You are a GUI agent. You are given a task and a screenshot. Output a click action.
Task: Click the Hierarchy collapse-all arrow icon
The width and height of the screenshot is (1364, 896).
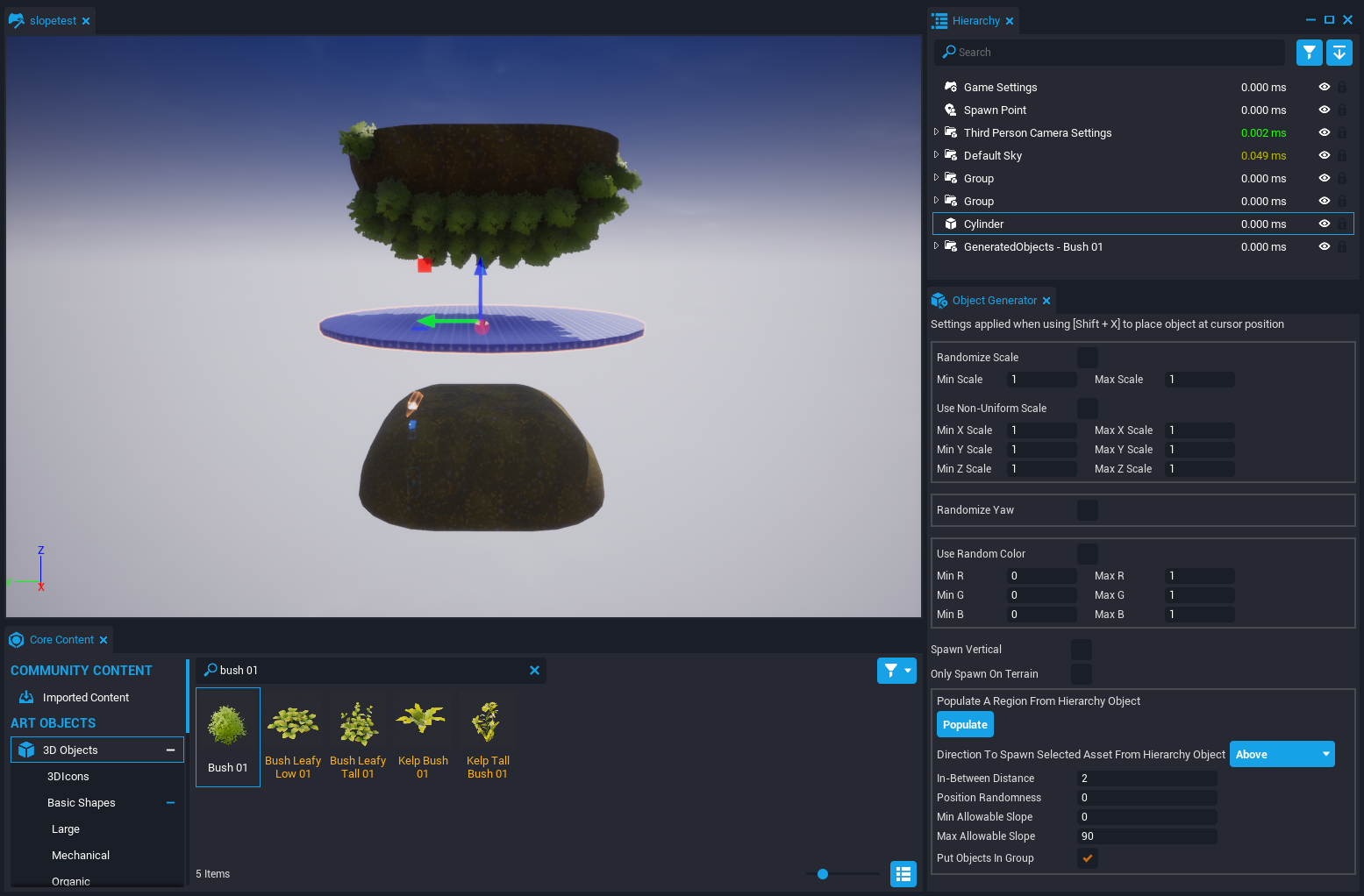(x=1339, y=53)
